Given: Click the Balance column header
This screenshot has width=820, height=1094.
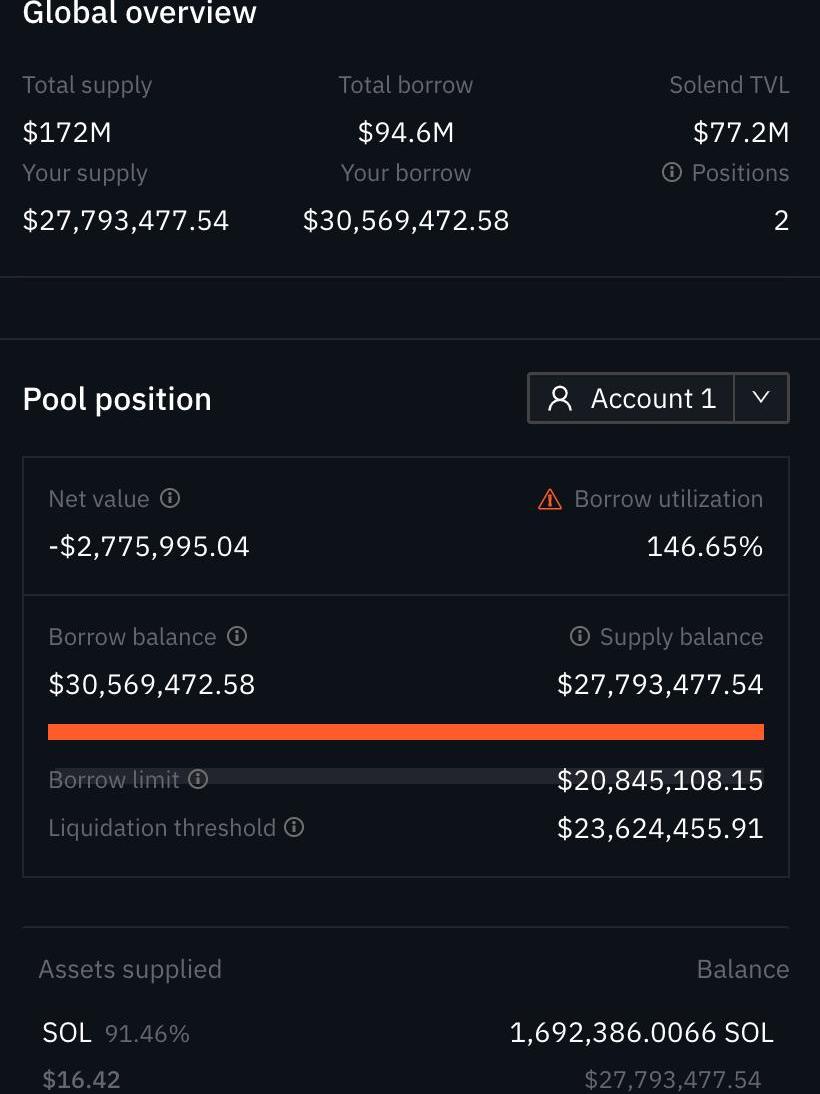Looking at the screenshot, I should coord(742,969).
